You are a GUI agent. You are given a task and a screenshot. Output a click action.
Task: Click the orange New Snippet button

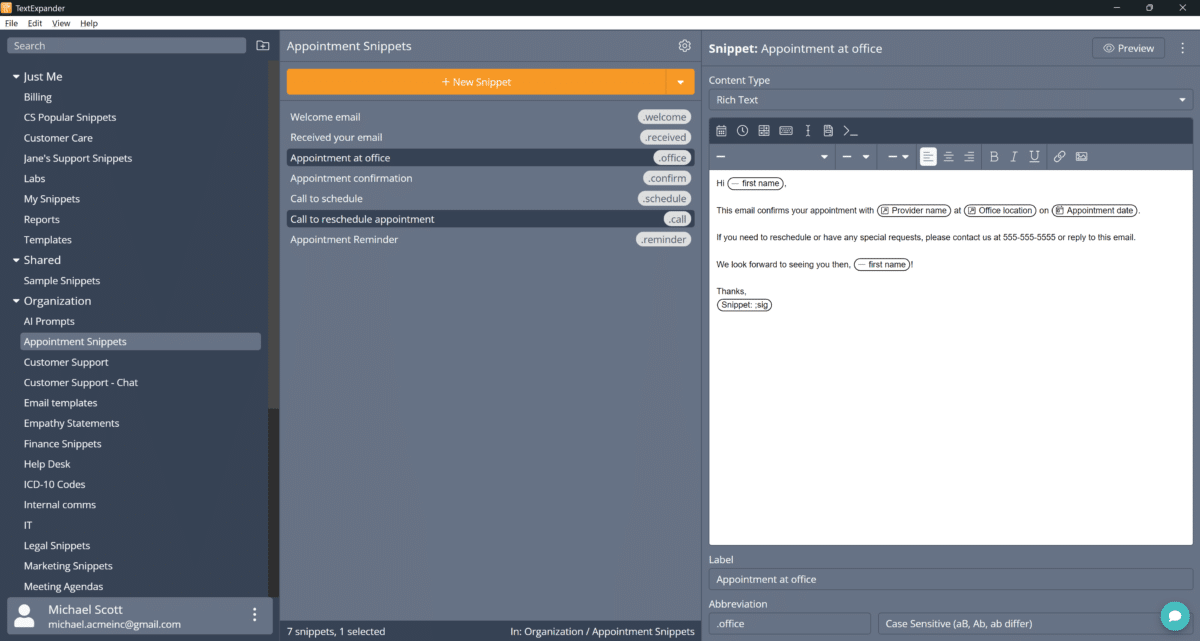(476, 82)
